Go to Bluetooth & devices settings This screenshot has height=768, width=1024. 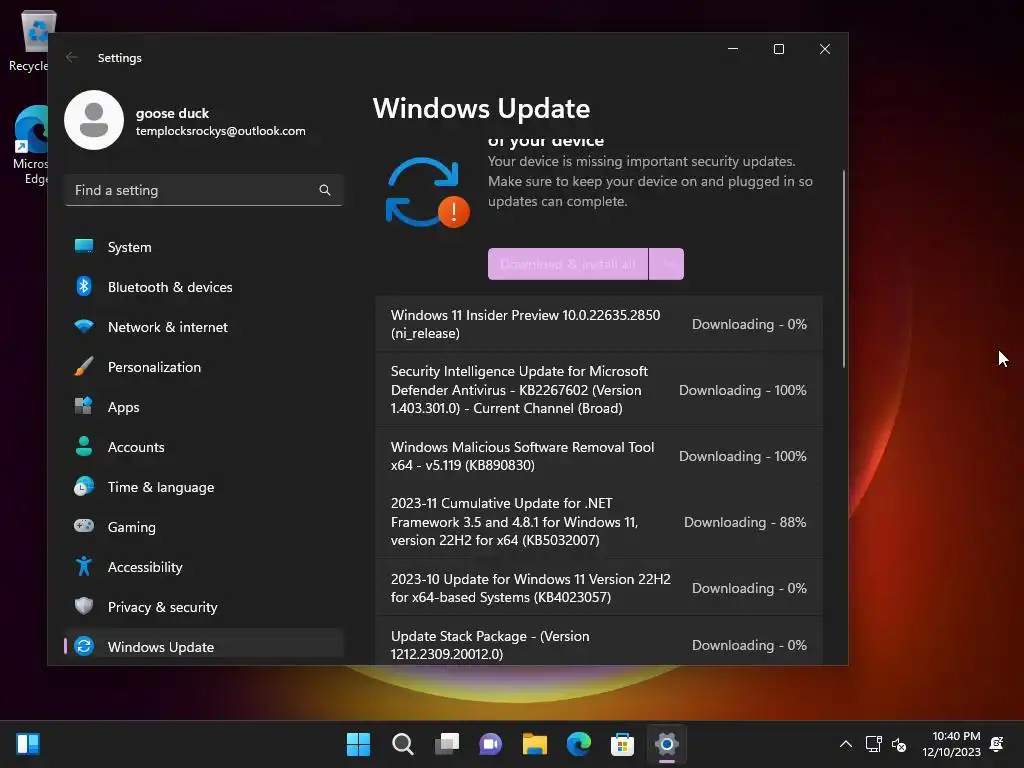[204, 287]
